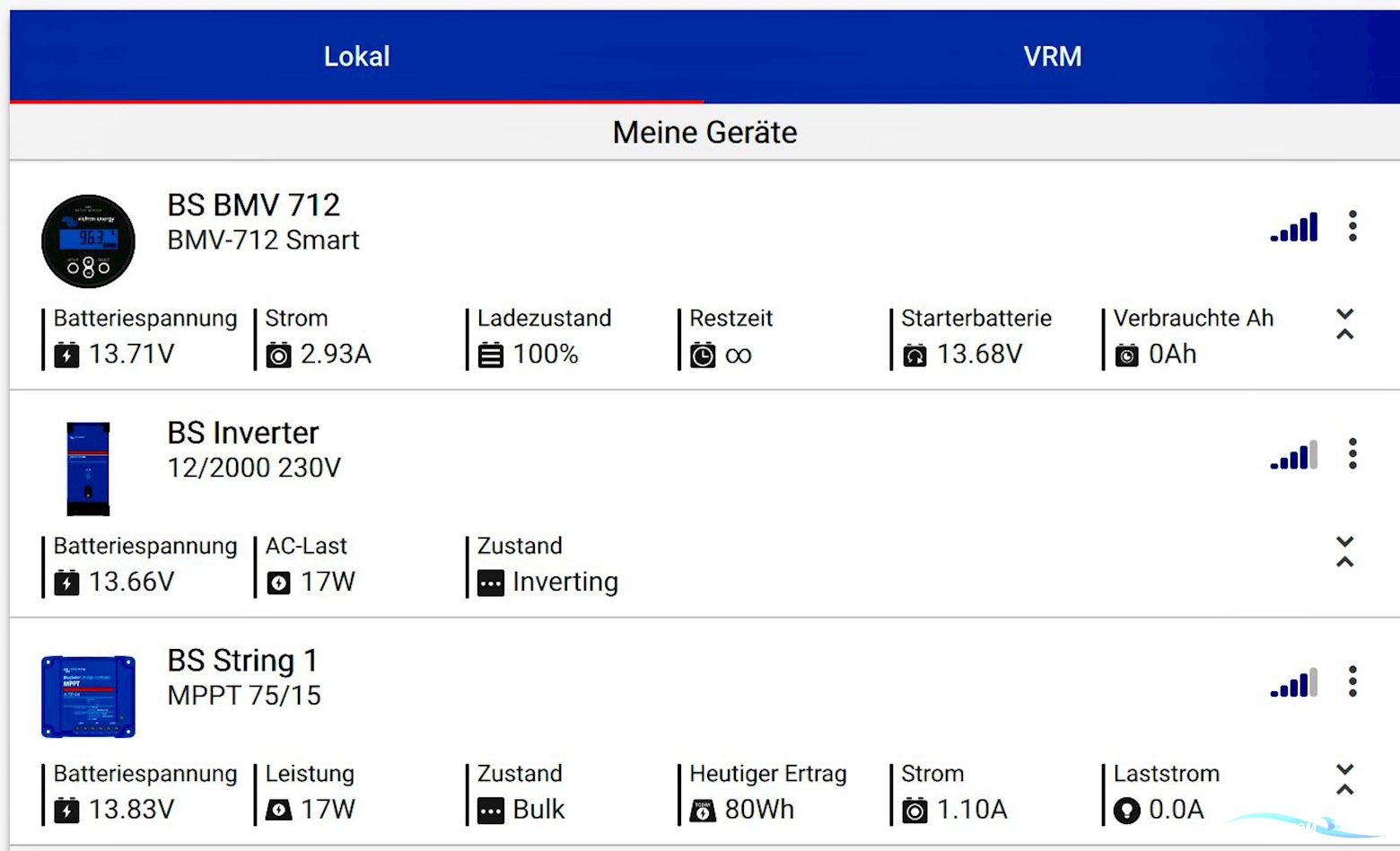
Task: Click the BS Inverter signal strength icon
Action: 1294,456
